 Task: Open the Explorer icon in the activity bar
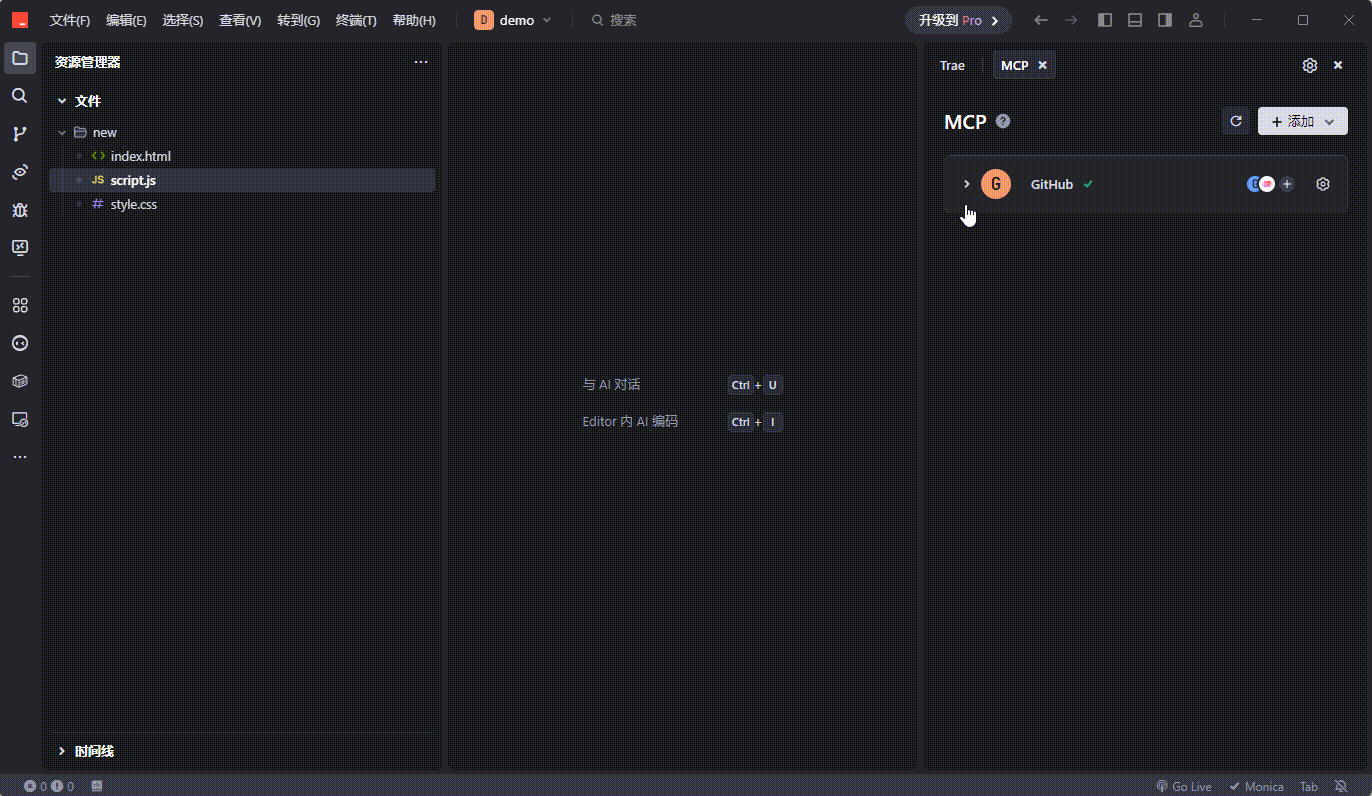point(20,57)
